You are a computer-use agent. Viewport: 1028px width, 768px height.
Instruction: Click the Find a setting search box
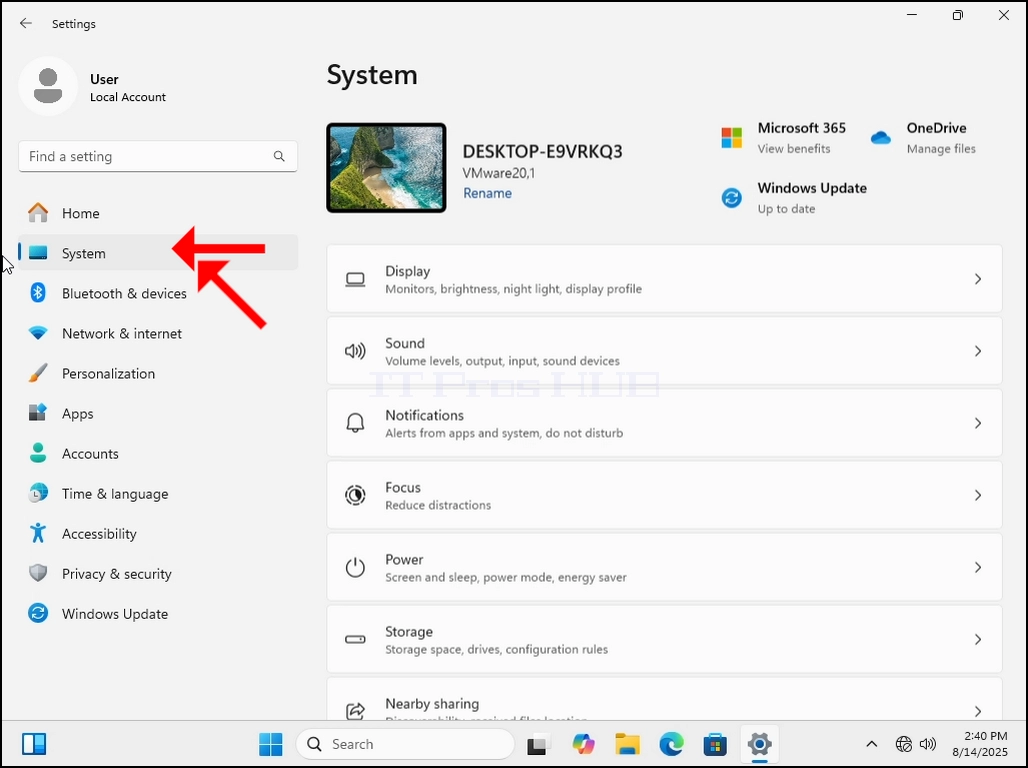(x=158, y=156)
